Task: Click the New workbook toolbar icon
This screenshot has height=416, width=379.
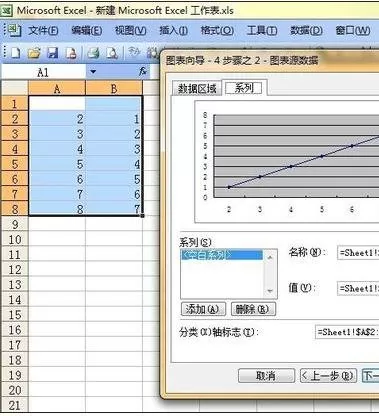Action: point(15,53)
